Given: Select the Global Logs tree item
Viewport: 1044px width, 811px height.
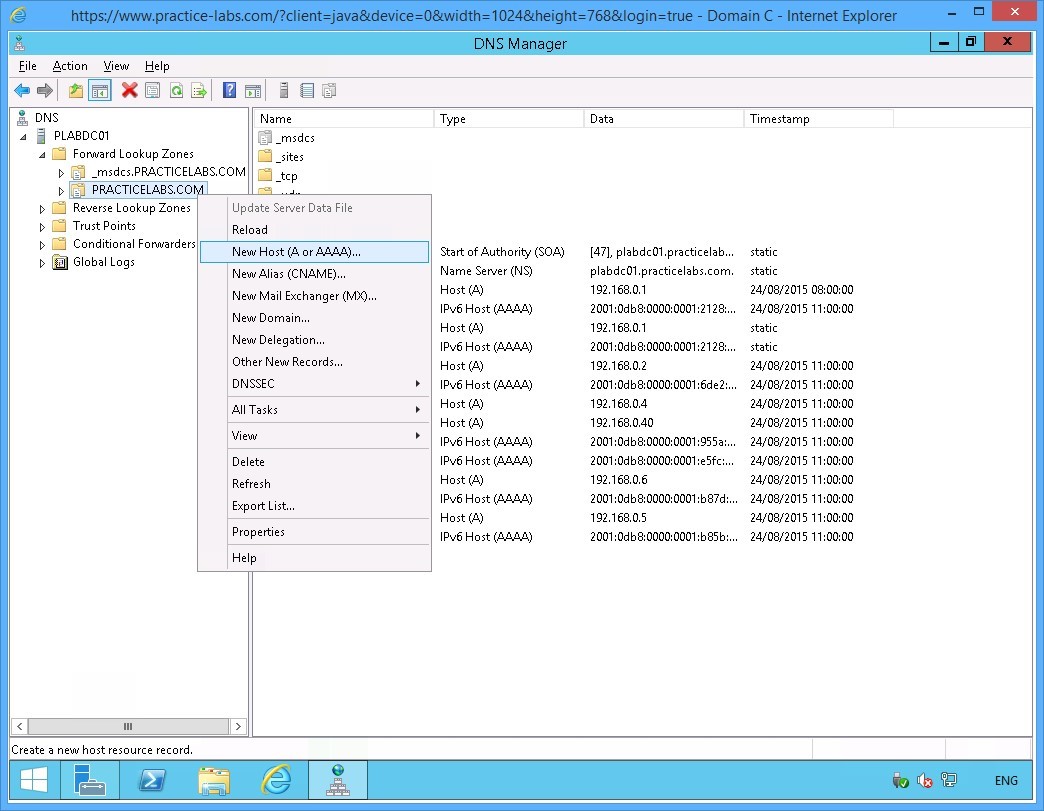Looking at the screenshot, I should pos(103,263).
